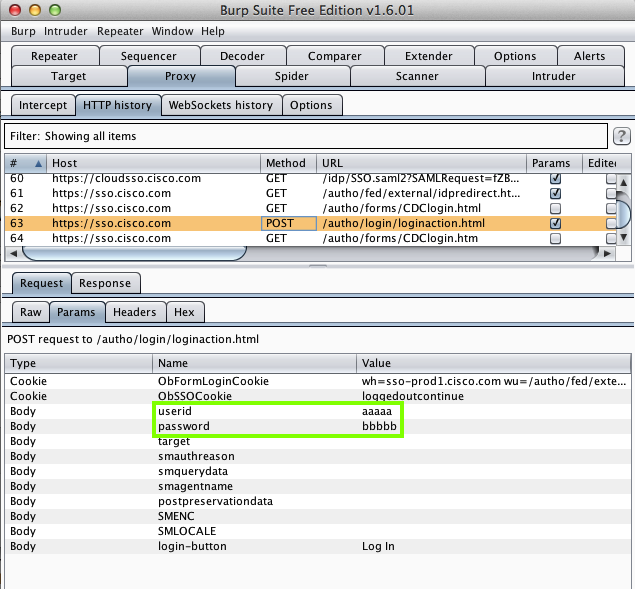Toggle Edited checkbox for request 62
The image size is (635, 589).
point(611,209)
